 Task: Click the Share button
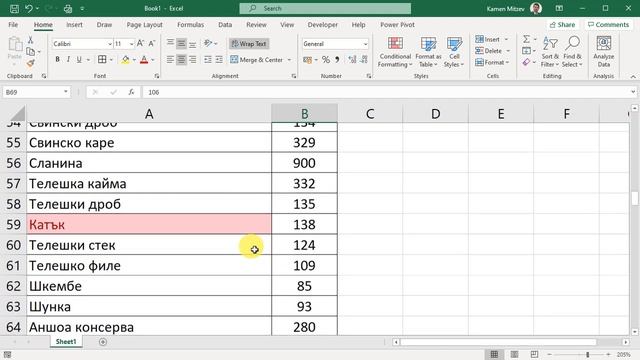pos(562,25)
